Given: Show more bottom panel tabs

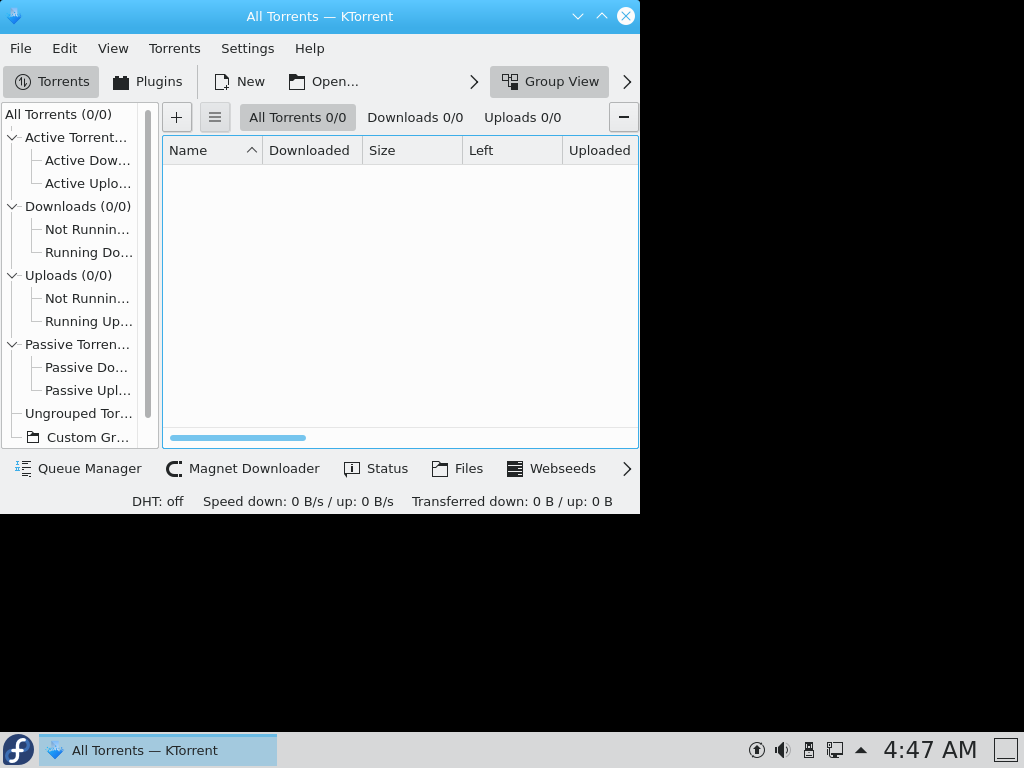Looking at the screenshot, I should coord(627,469).
